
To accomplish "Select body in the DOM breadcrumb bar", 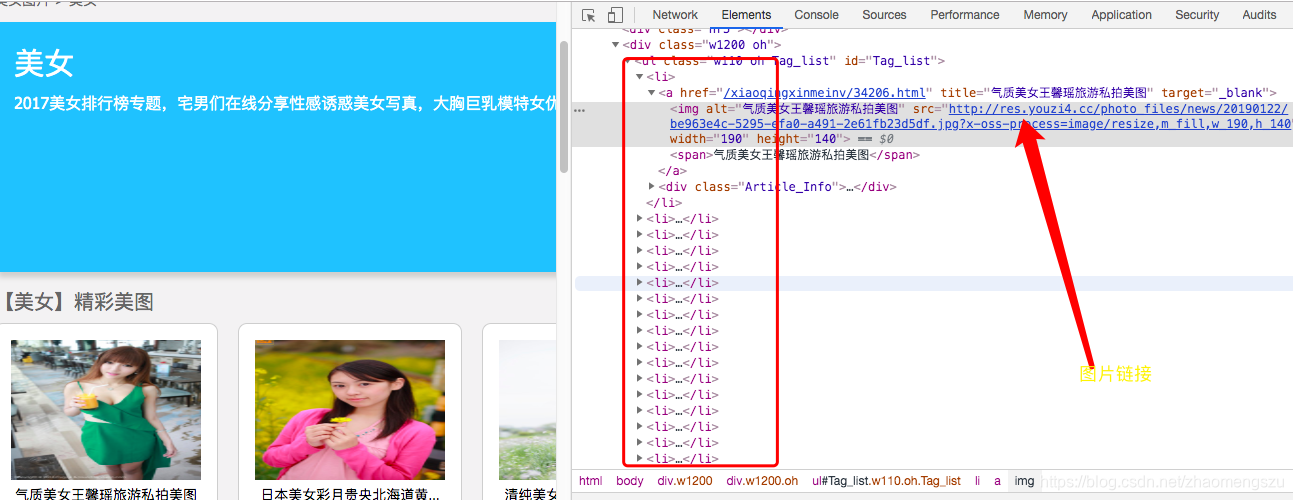I will 630,481.
